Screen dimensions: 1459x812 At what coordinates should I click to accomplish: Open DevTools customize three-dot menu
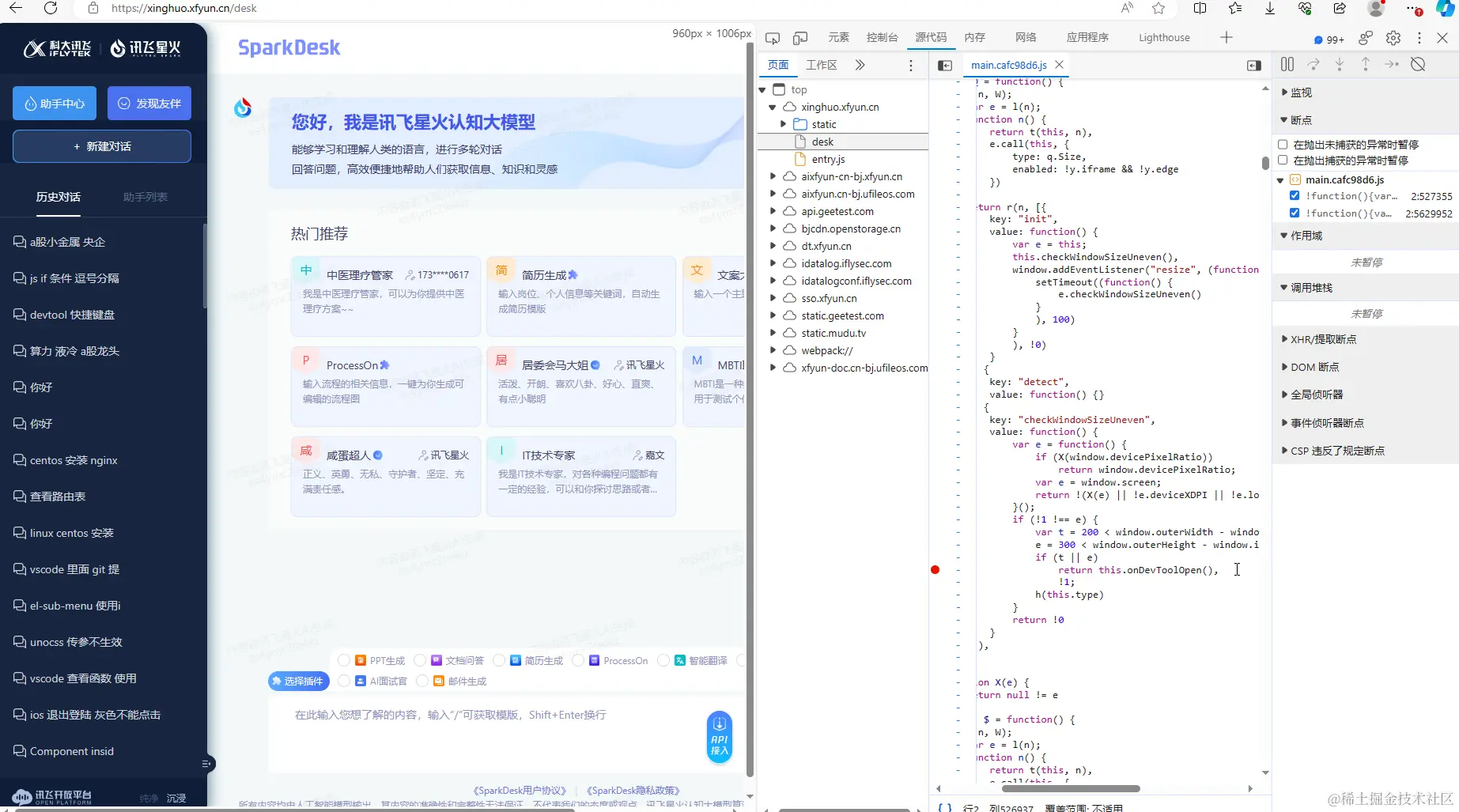[x=1419, y=38]
